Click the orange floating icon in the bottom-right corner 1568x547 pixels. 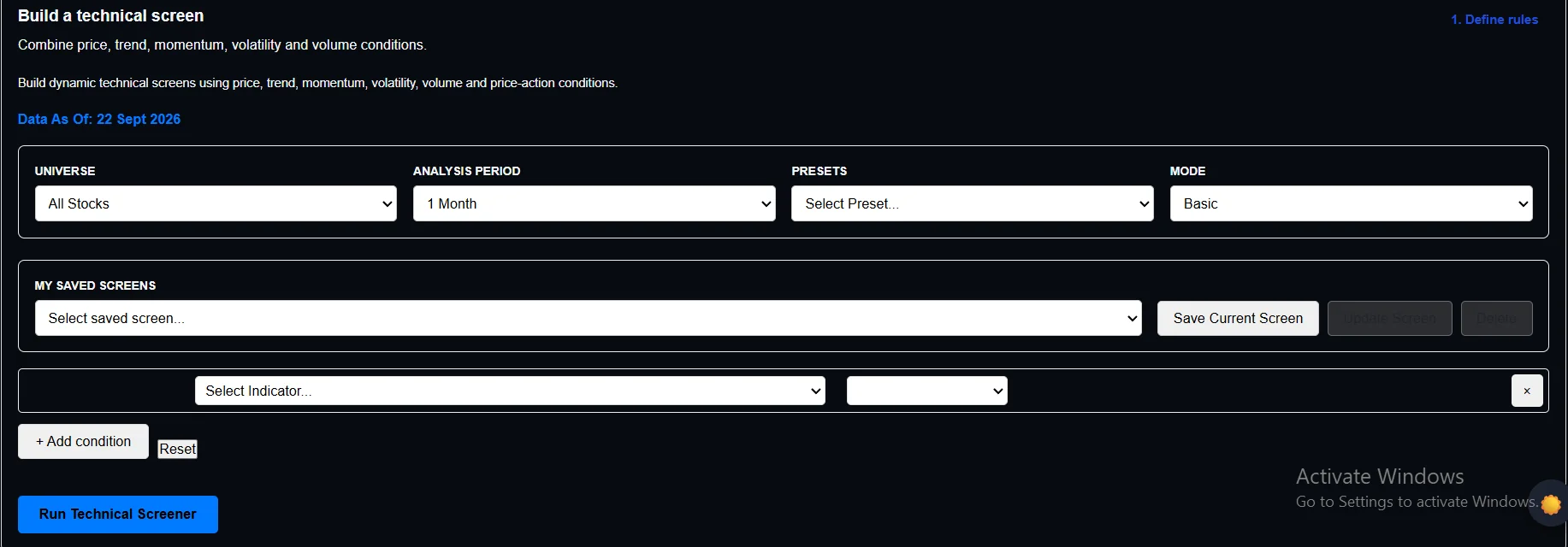click(1550, 504)
